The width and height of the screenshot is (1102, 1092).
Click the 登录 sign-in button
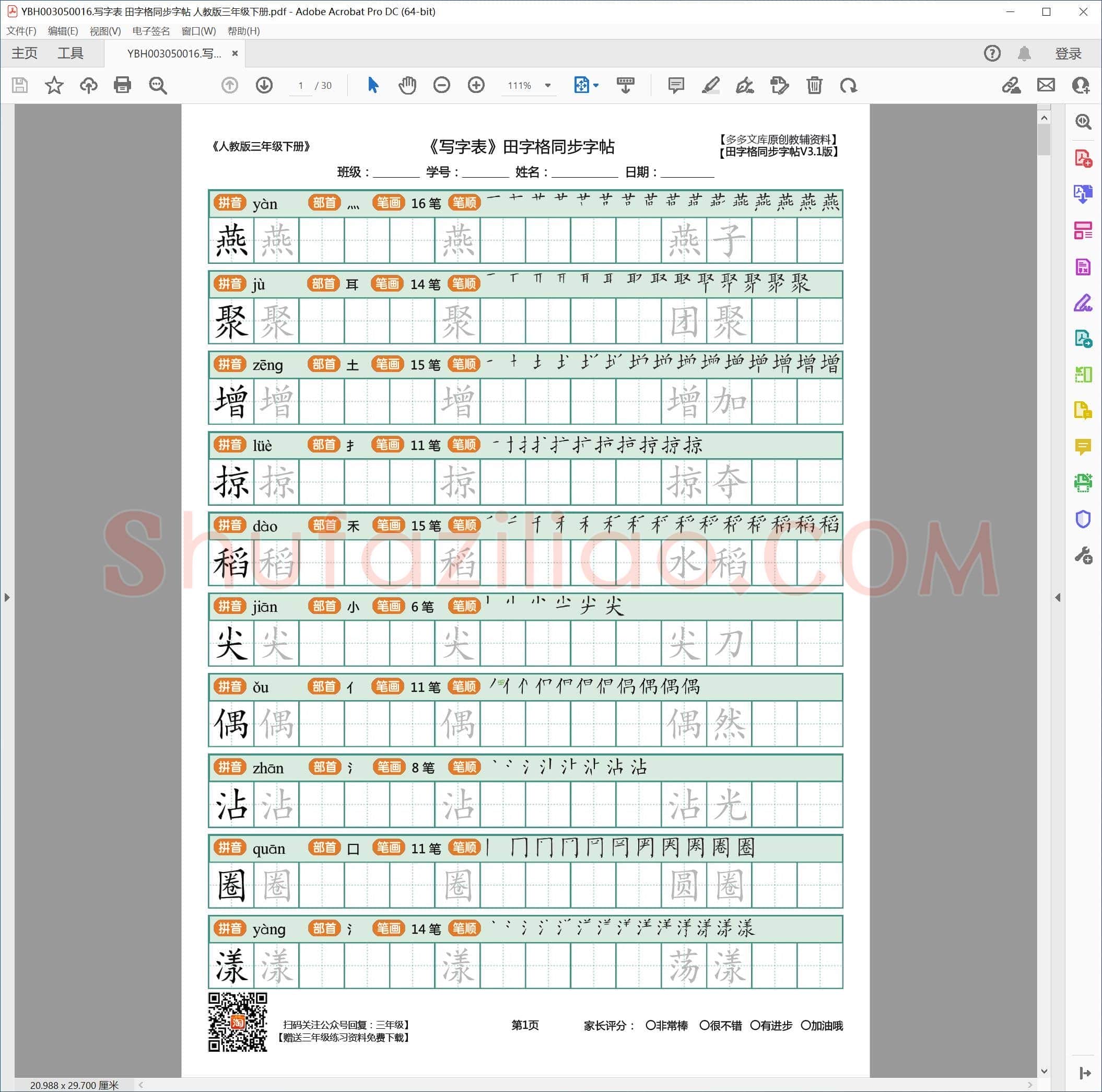tap(1068, 54)
